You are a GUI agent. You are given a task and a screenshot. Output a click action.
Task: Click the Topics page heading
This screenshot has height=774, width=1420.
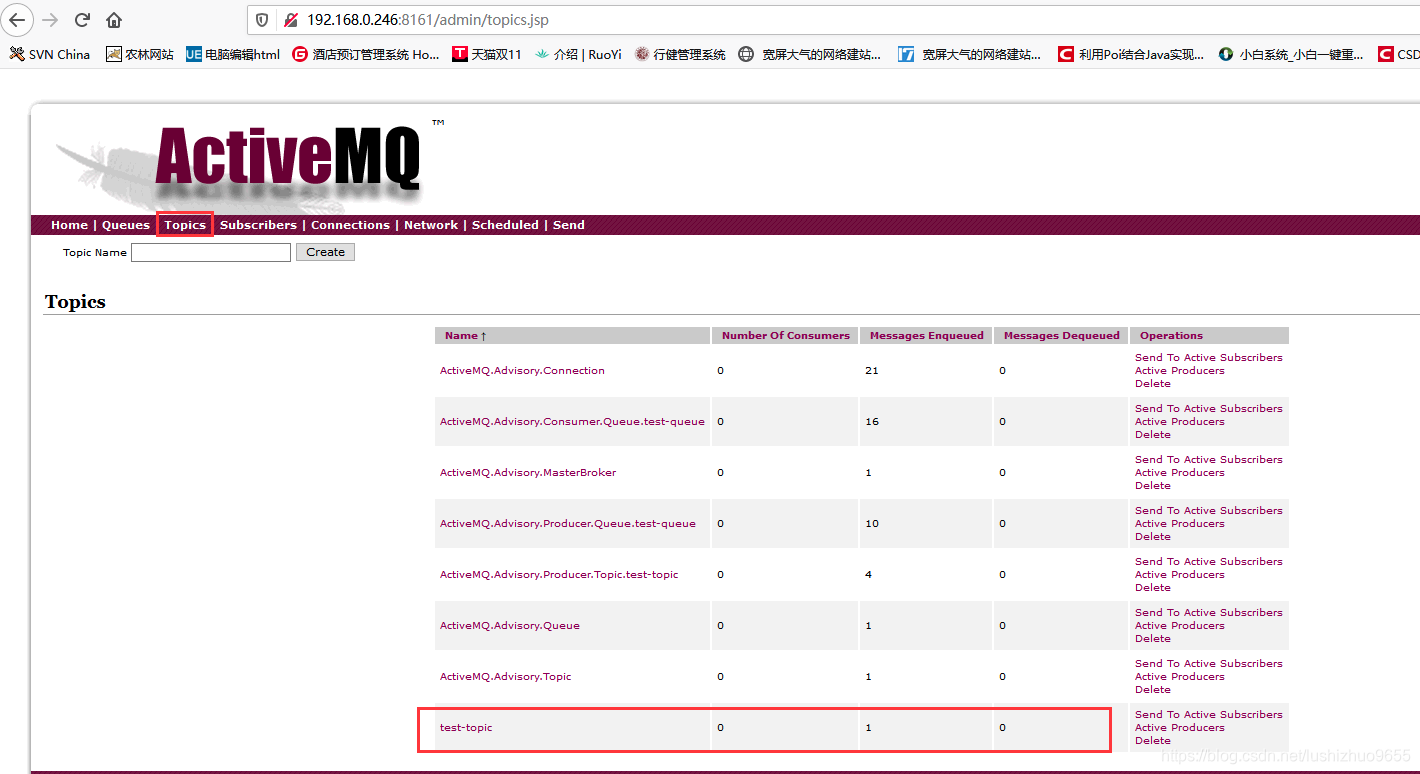(x=75, y=302)
